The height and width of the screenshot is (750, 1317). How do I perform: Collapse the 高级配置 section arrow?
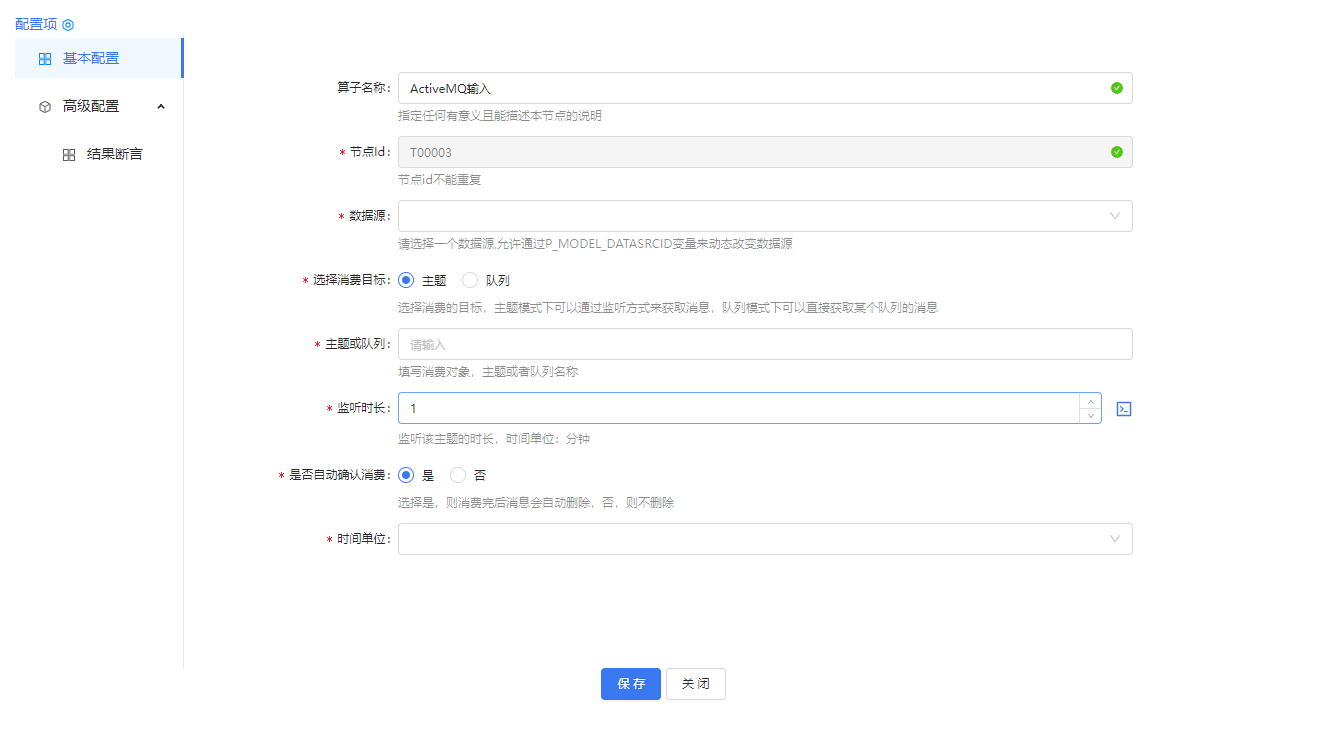pyautogui.click(x=161, y=106)
